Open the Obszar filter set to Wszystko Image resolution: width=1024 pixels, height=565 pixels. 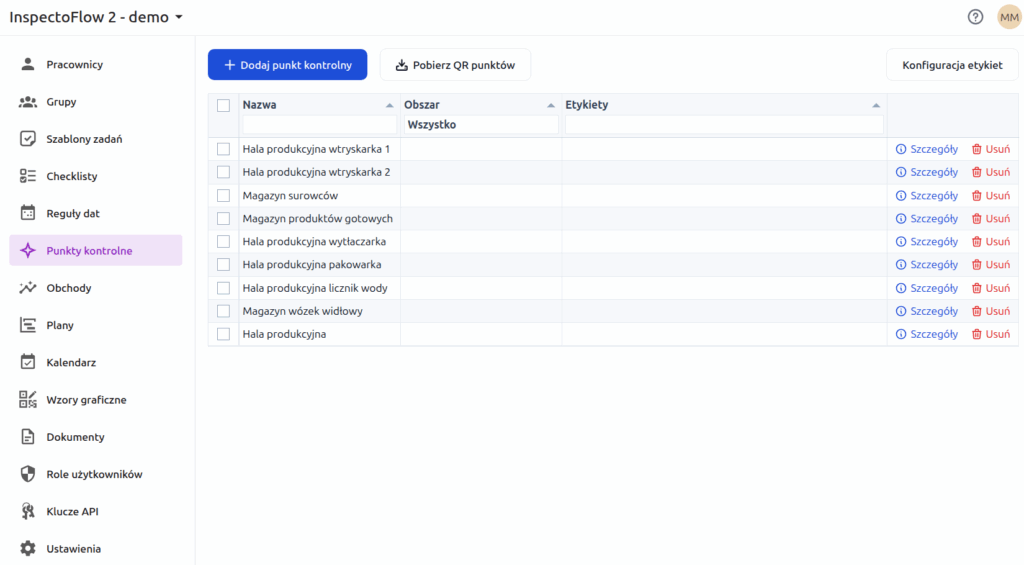(x=481, y=125)
